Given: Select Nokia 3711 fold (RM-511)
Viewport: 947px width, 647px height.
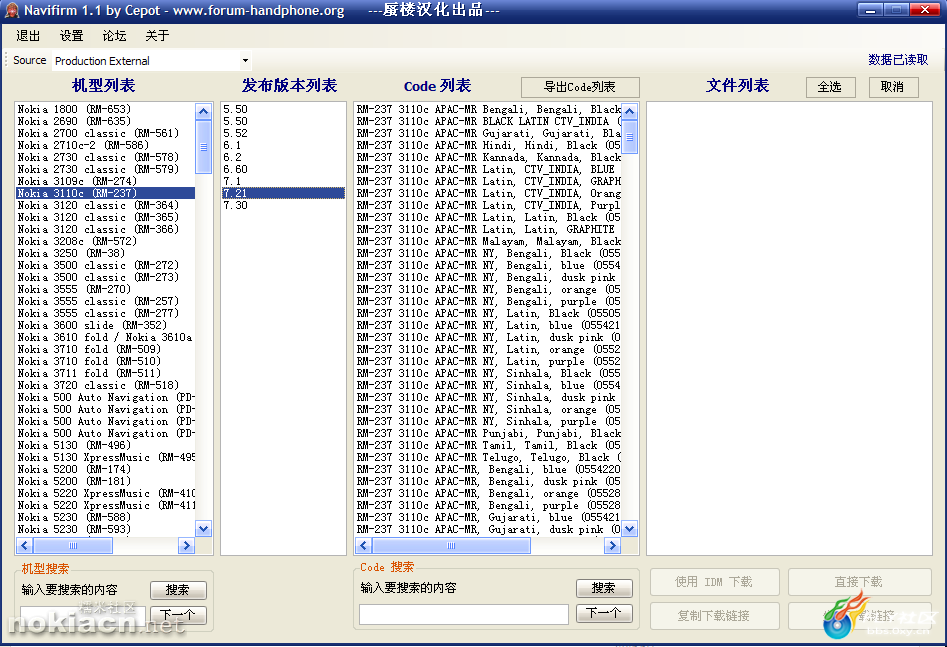Looking at the screenshot, I should 105,373.
